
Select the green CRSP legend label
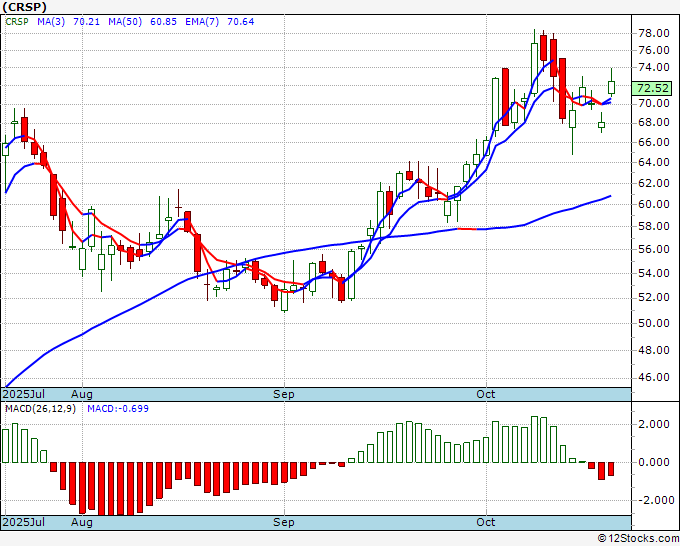click(16, 22)
